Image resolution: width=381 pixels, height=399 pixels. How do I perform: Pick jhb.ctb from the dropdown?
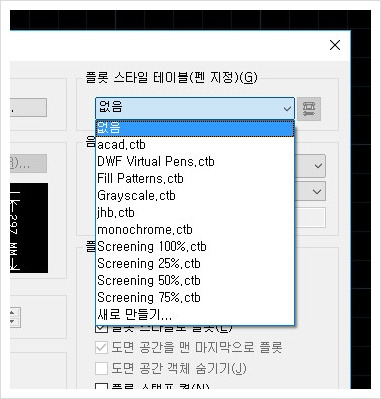(195, 213)
